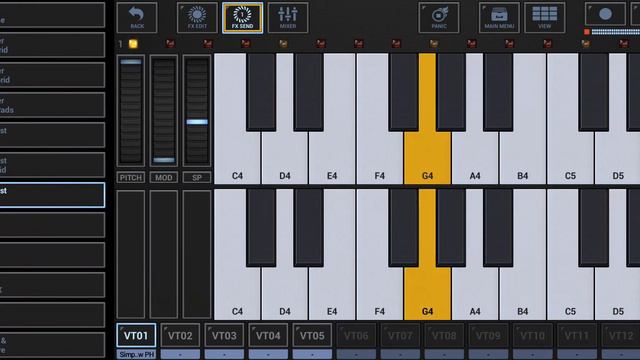Click the SP label button
The height and width of the screenshot is (360, 640).
197,178
